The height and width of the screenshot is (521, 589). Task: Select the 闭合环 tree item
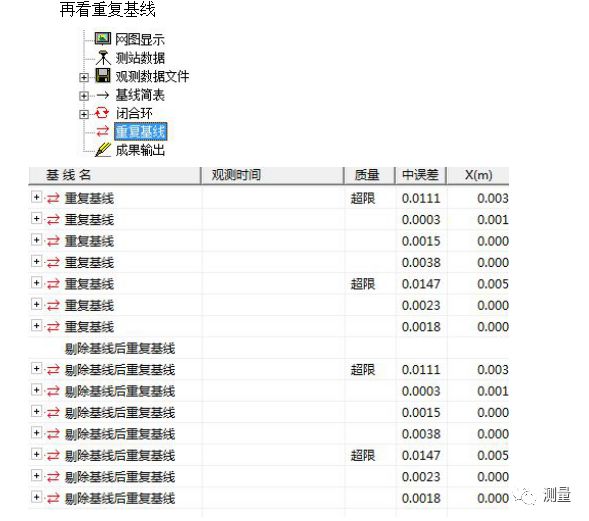(134, 113)
